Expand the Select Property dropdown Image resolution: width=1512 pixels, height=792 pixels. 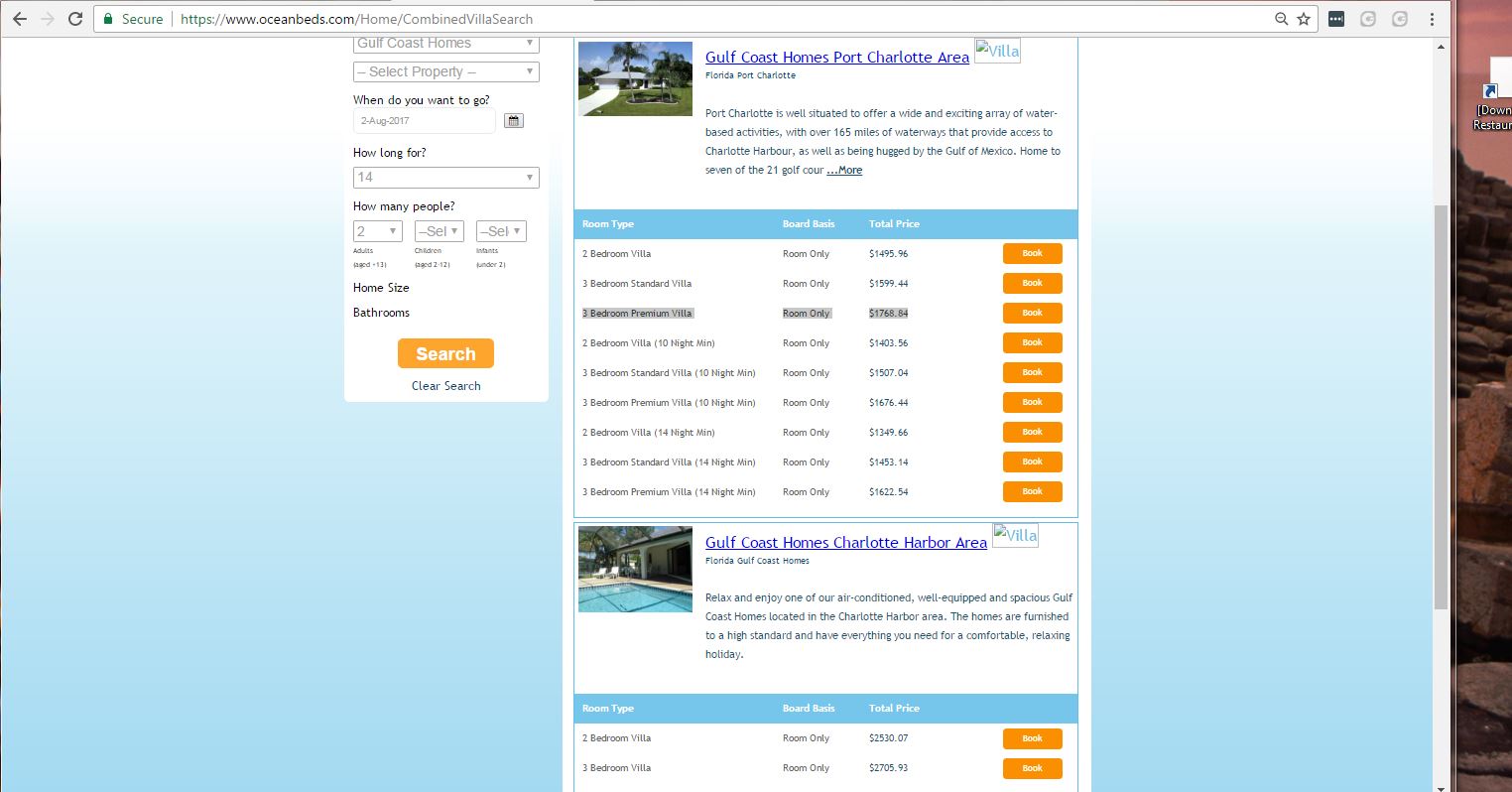[x=446, y=71]
